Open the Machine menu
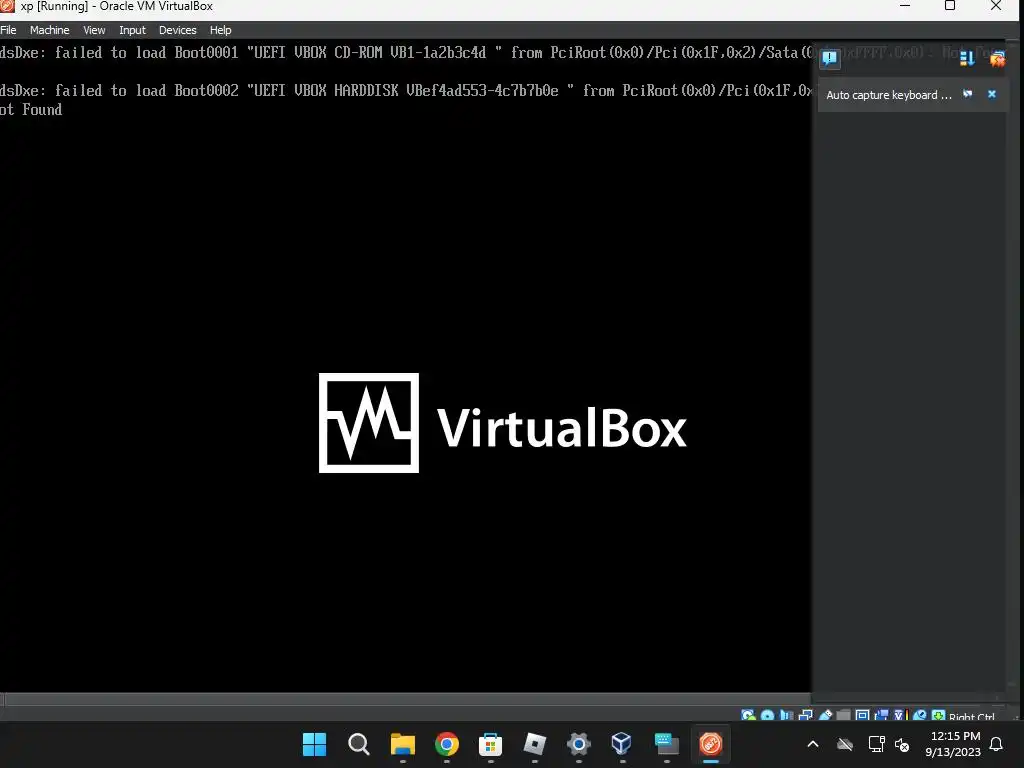This screenshot has width=1024, height=768. click(x=49, y=30)
